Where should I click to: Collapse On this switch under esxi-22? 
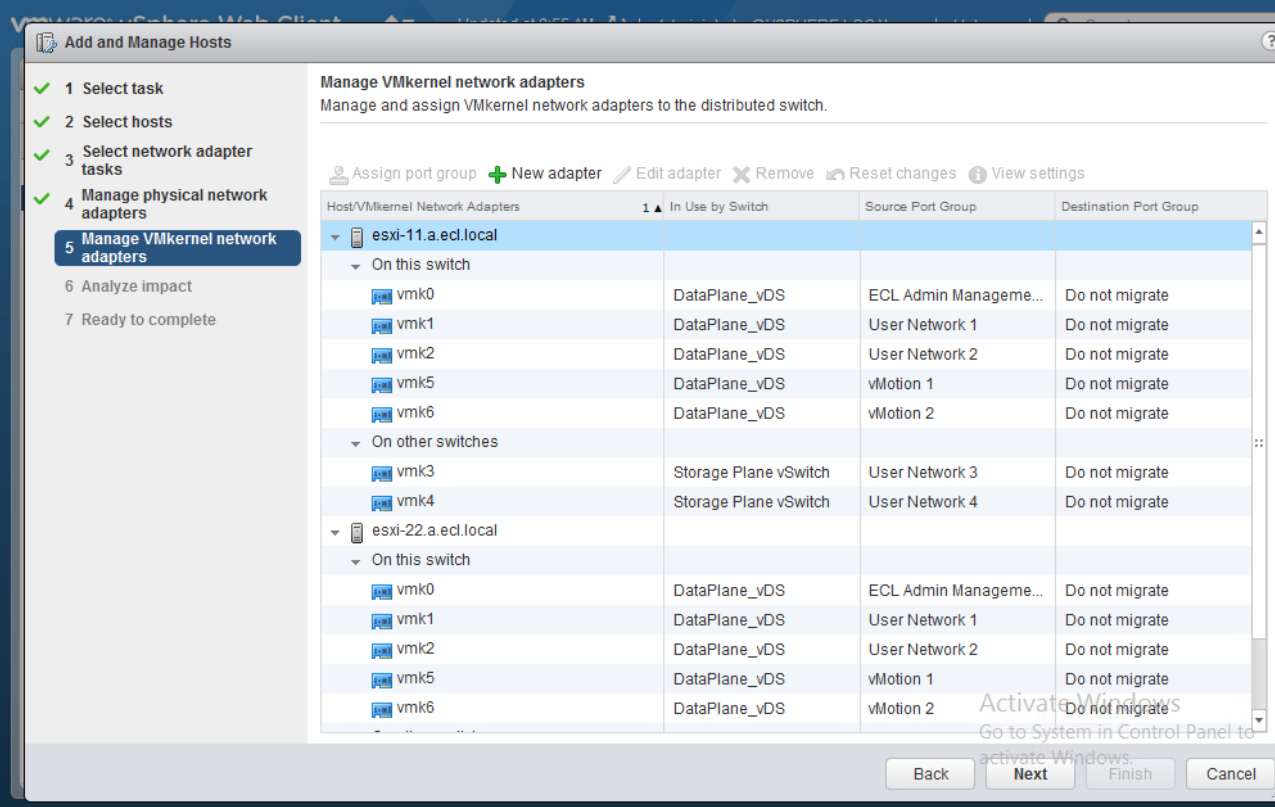(x=356, y=562)
